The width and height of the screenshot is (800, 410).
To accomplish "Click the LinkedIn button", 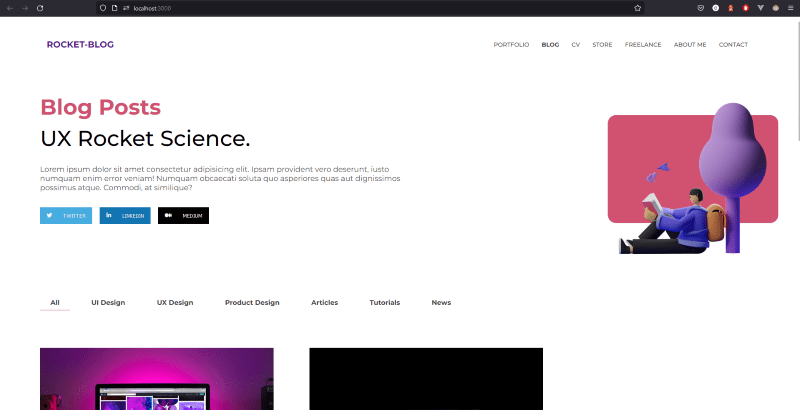I will [125, 215].
